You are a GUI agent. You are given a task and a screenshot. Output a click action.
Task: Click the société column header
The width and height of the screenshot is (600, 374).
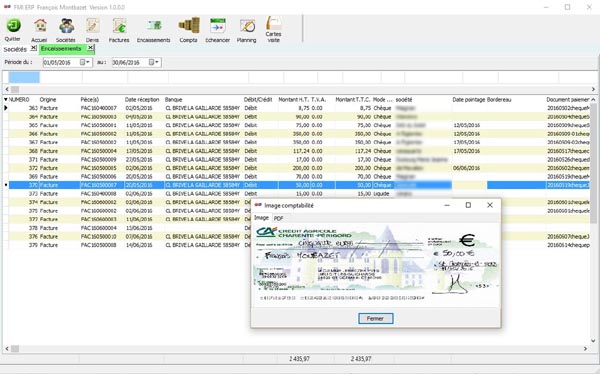point(404,100)
